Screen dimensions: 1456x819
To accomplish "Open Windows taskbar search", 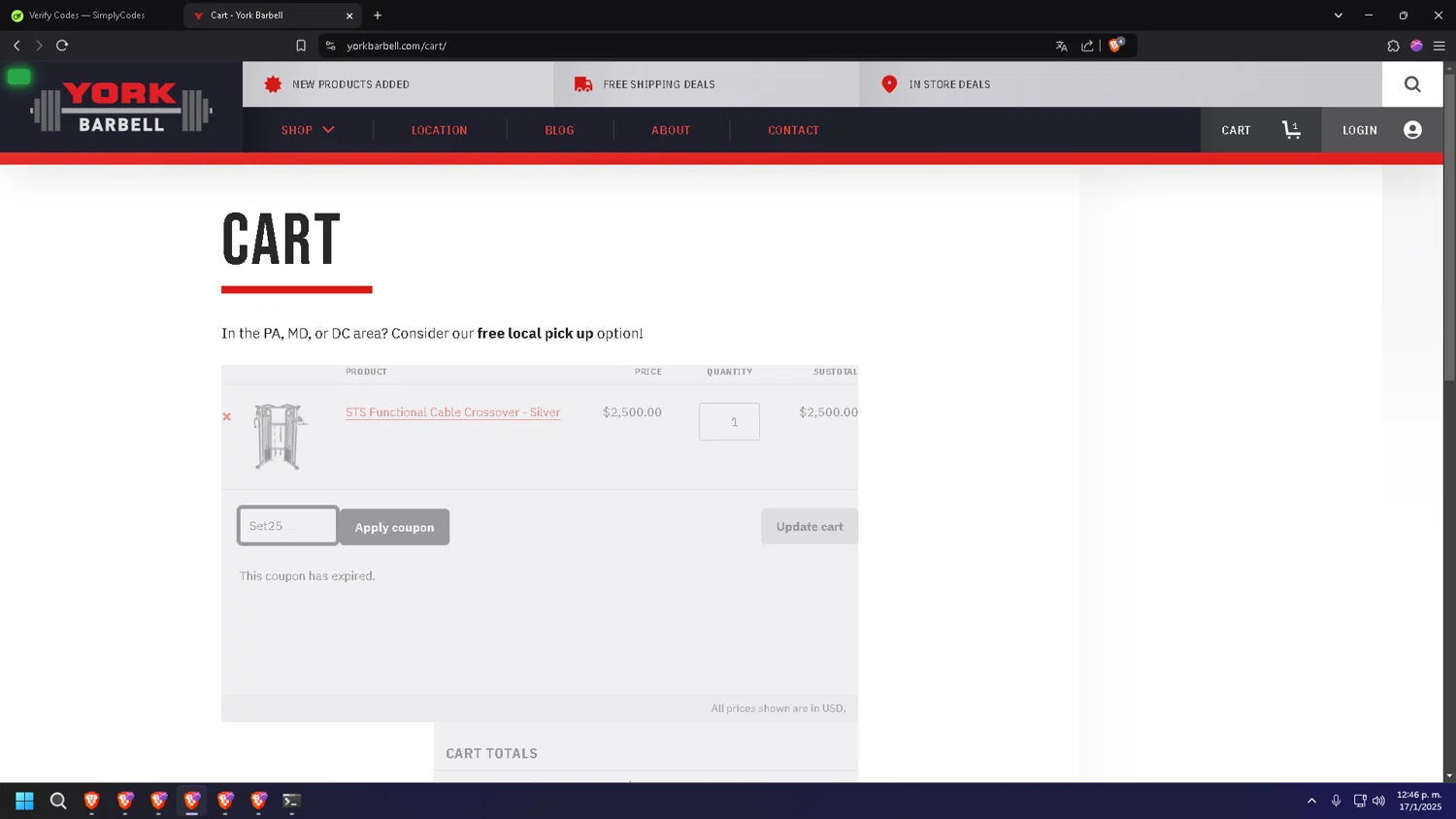I will coord(58,801).
